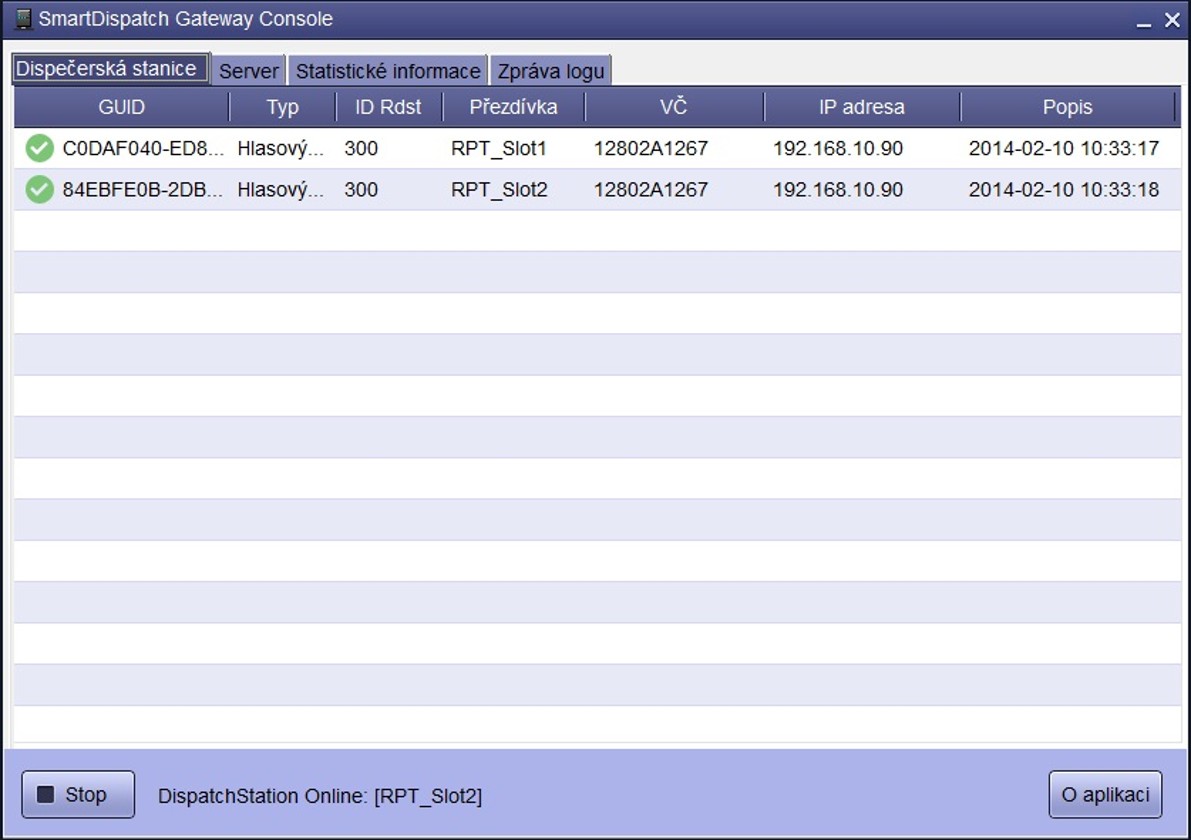Click the RPT_Slot2 nickname cell
The width and height of the screenshot is (1191, 840).
(499, 189)
